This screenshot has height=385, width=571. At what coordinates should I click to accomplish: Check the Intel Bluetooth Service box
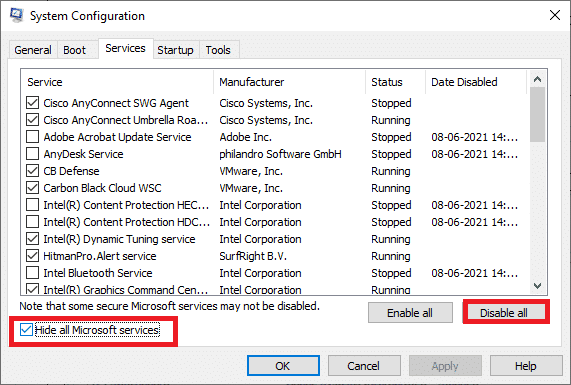(x=32, y=273)
